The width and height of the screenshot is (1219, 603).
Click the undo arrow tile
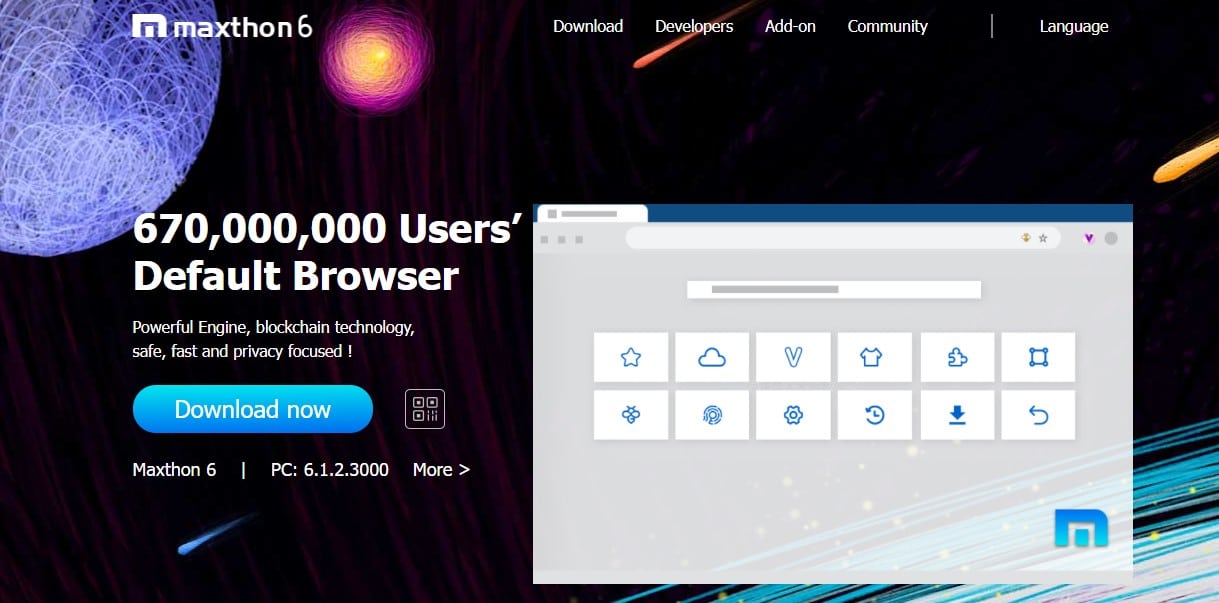1038,415
